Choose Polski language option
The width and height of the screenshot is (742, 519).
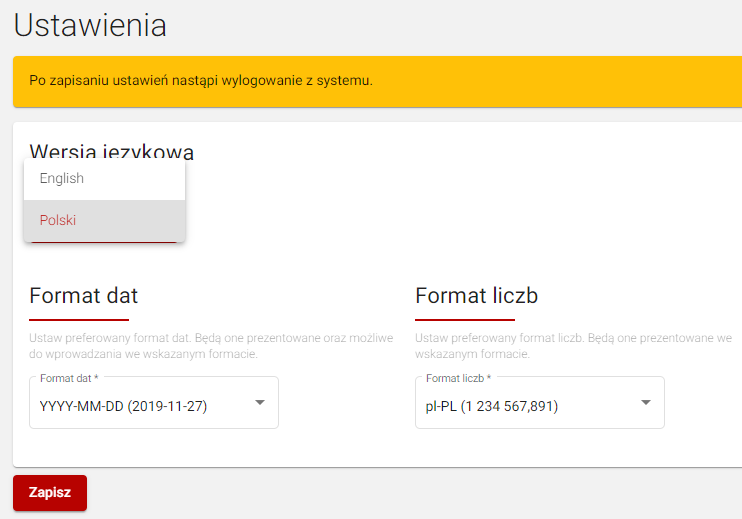pos(104,220)
